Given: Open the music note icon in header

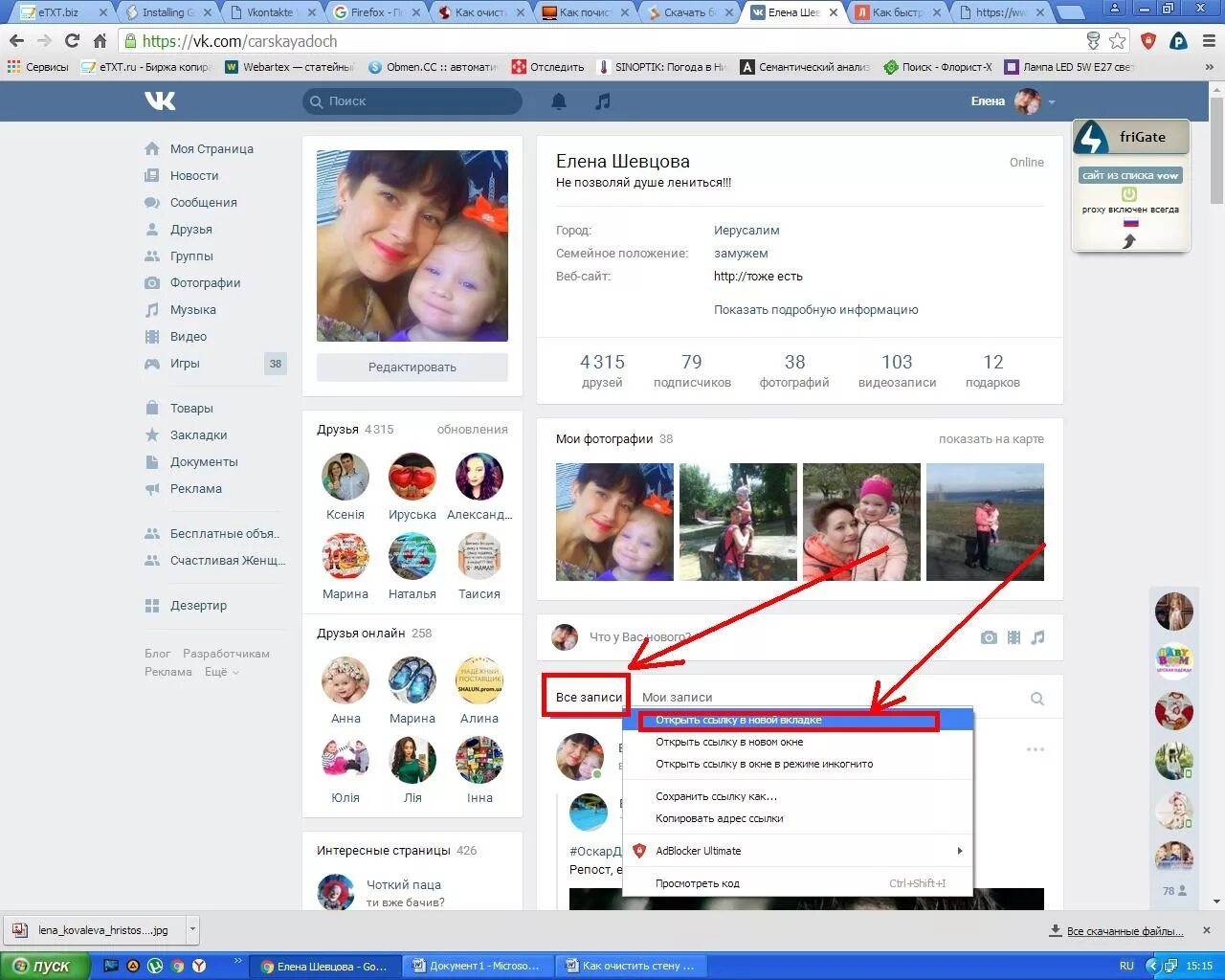Looking at the screenshot, I should coord(602,101).
